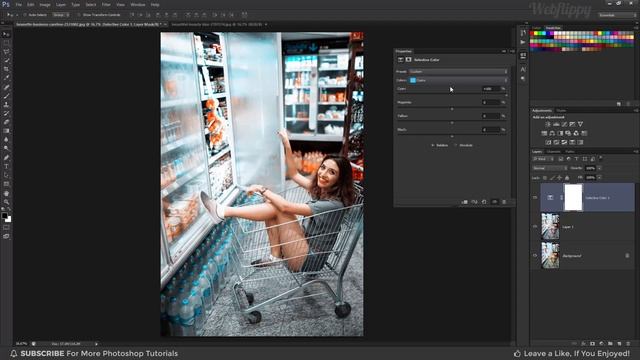The height and width of the screenshot is (360, 640).
Task: Add a Curves adjustment
Action: [x=564, y=124]
